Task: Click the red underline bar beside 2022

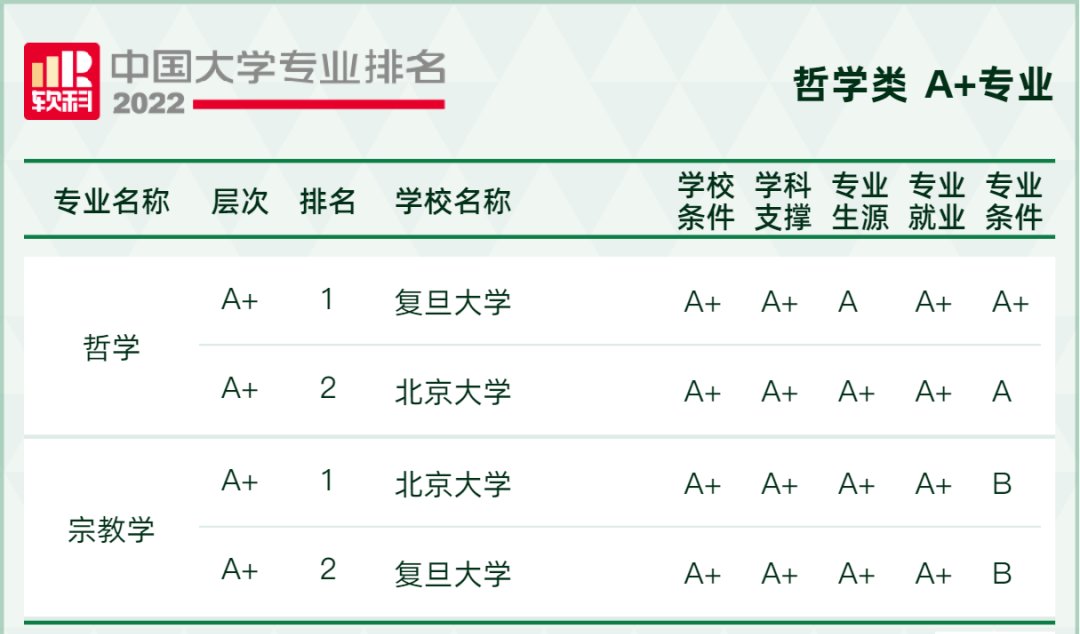Action: click(x=318, y=103)
